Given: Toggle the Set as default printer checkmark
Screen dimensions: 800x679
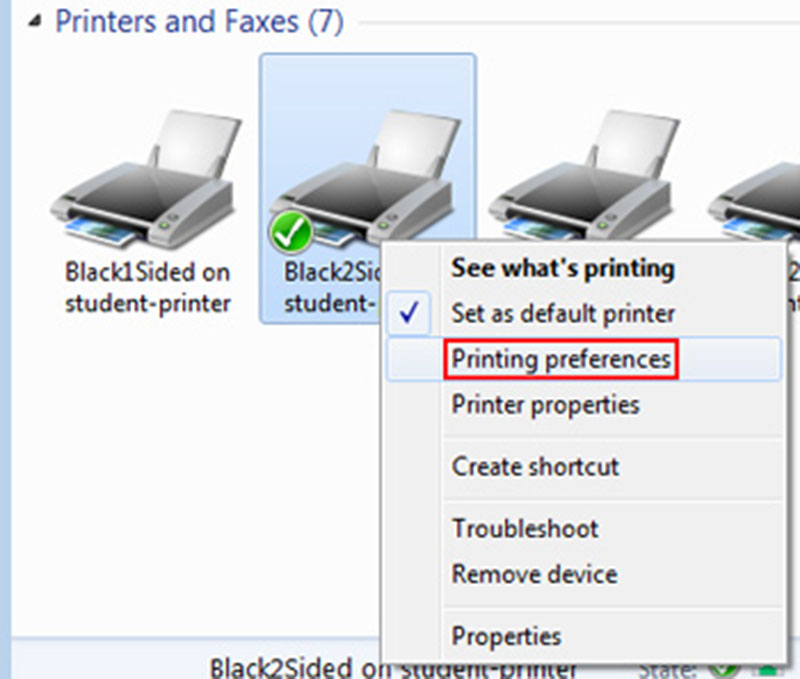Looking at the screenshot, I should pos(409,314).
